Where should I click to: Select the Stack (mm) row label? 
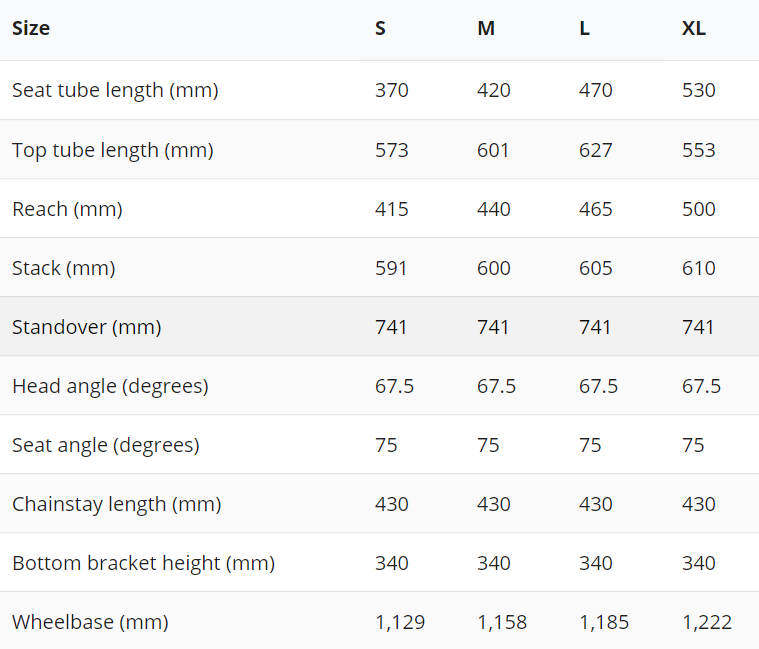[x=64, y=268]
